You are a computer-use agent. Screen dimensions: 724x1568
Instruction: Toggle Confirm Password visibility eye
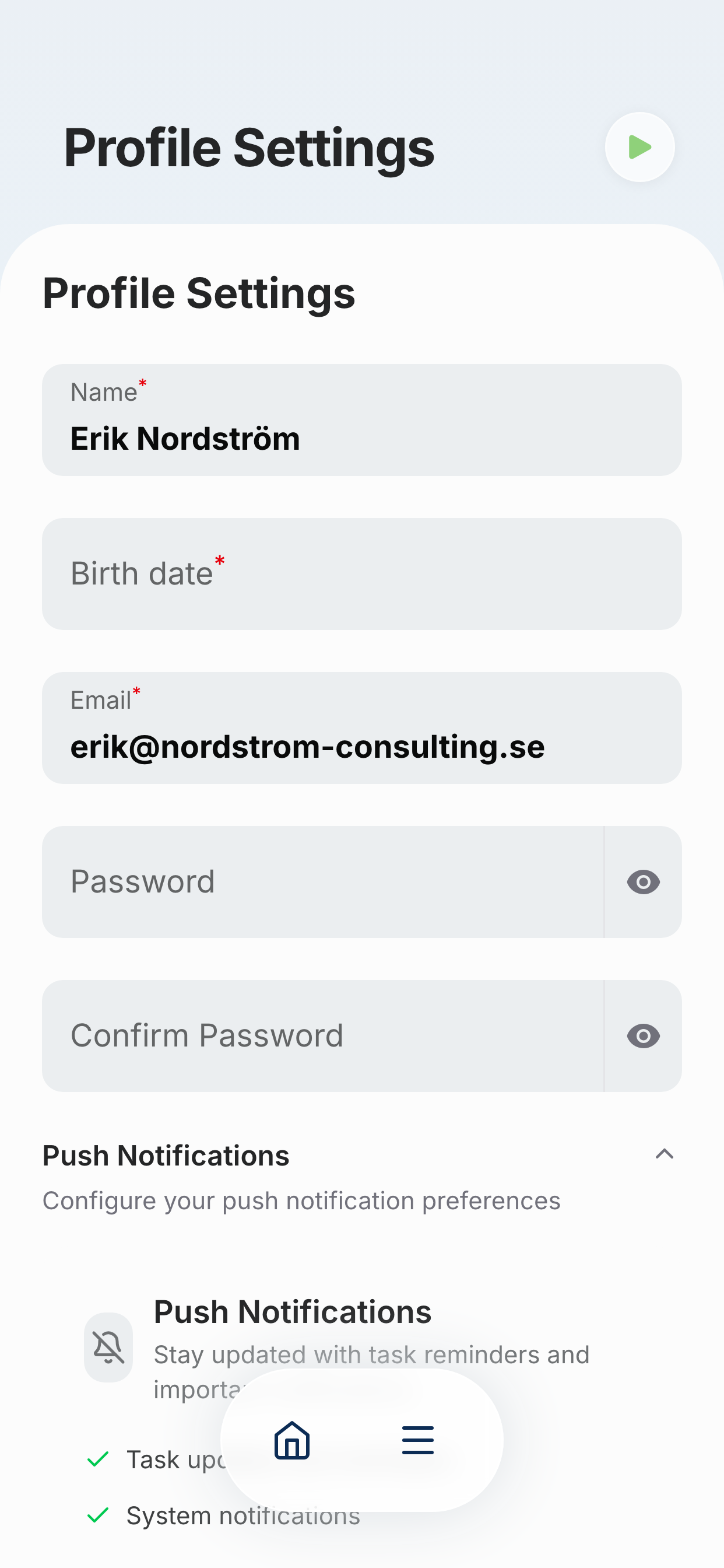click(x=643, y=1035)
